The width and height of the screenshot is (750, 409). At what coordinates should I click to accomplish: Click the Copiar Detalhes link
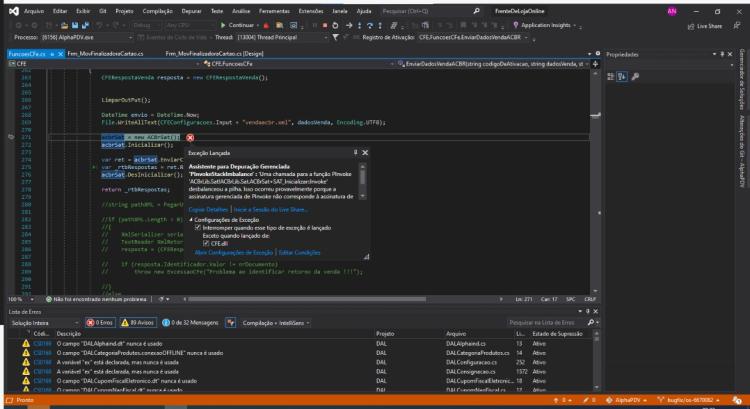coord(208,210)
